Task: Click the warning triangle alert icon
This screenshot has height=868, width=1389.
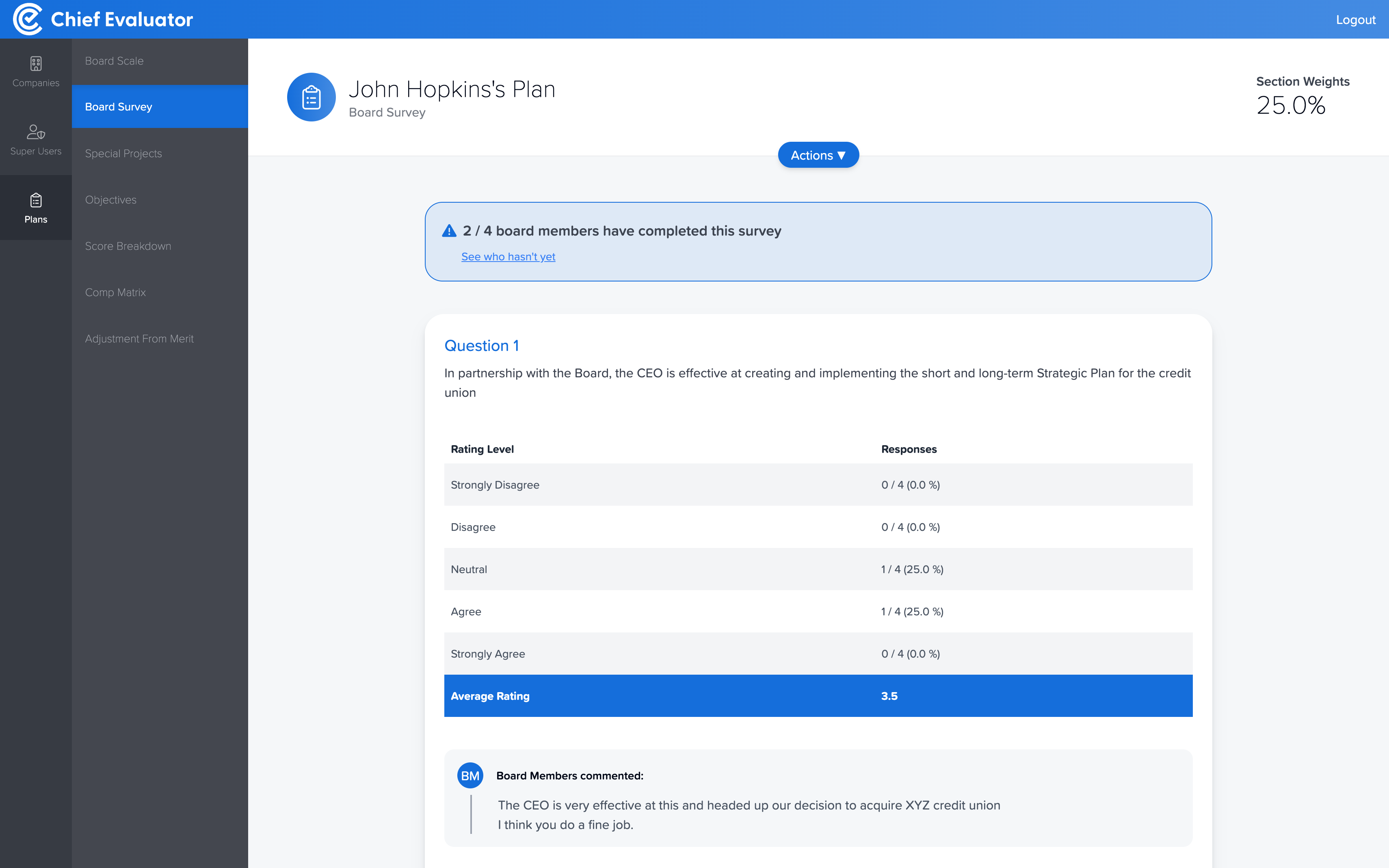Action: 449,231
